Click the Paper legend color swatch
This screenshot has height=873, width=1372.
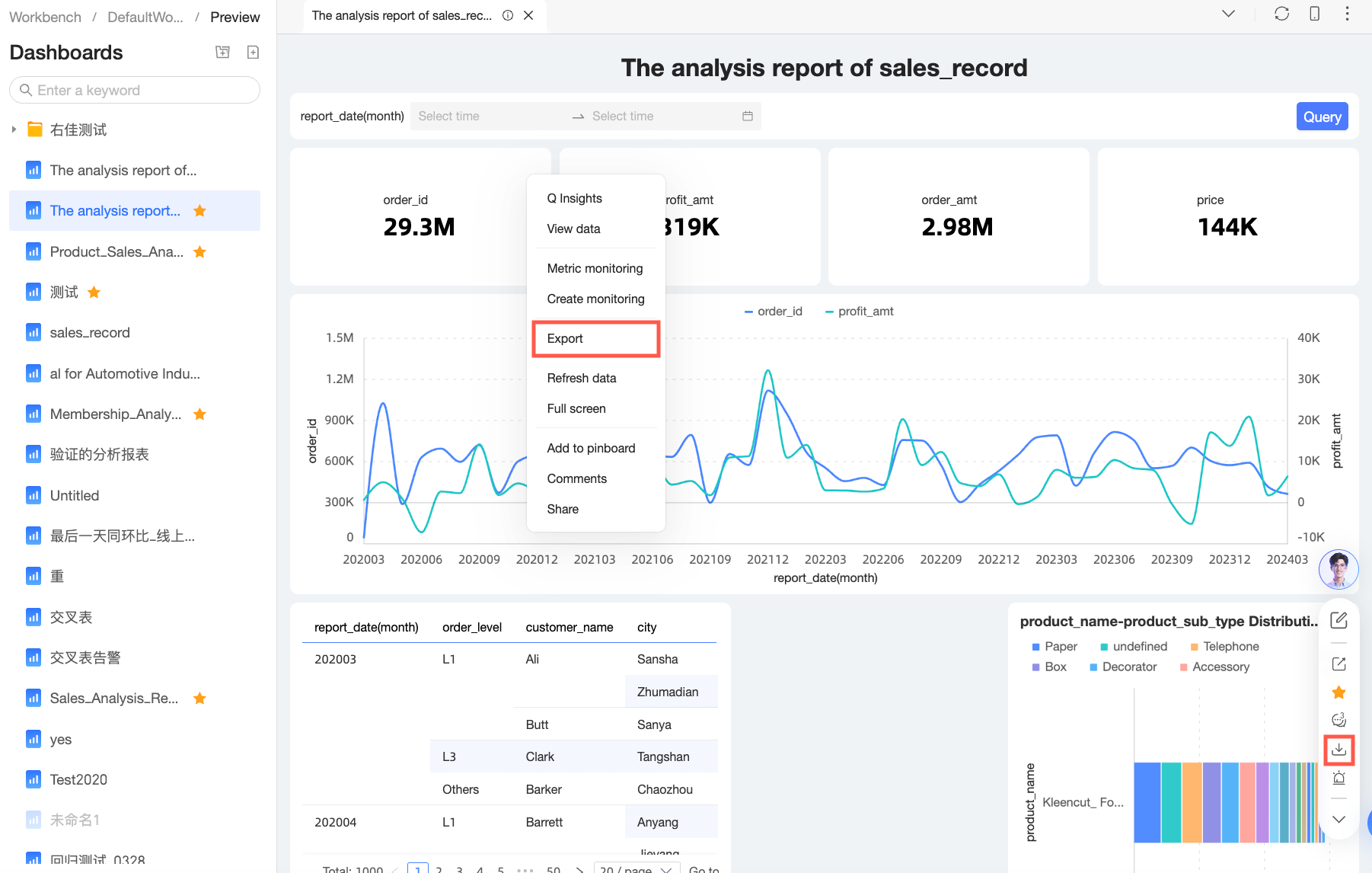pos(1035,647)
